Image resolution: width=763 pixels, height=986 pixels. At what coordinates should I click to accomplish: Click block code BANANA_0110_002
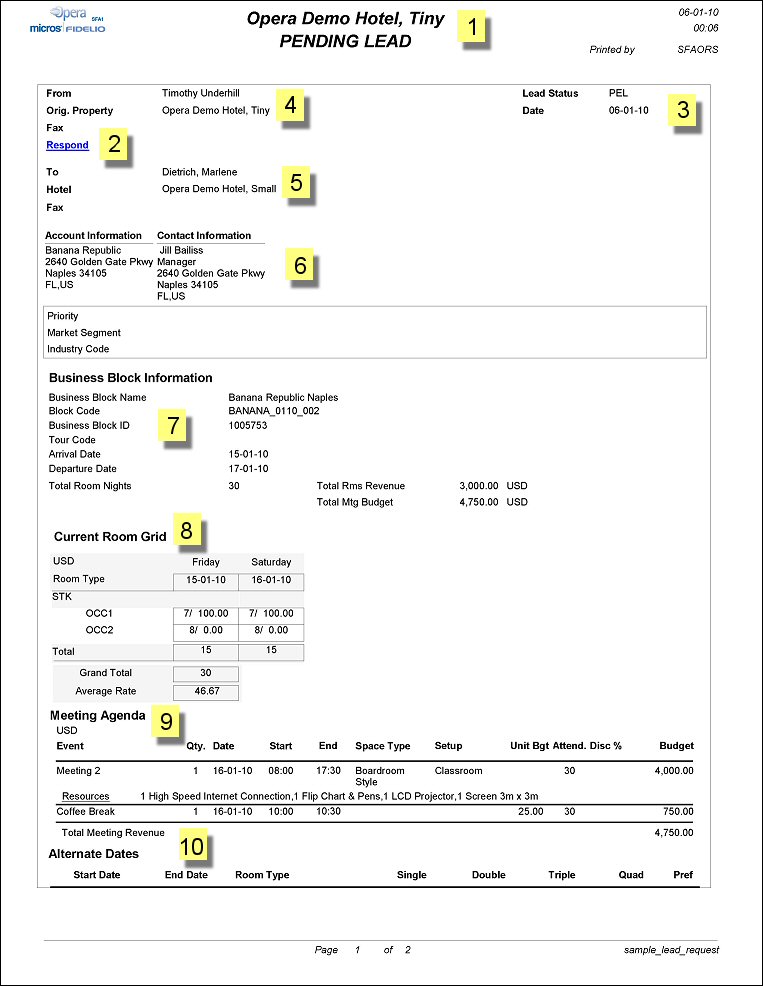click(274, 411)
